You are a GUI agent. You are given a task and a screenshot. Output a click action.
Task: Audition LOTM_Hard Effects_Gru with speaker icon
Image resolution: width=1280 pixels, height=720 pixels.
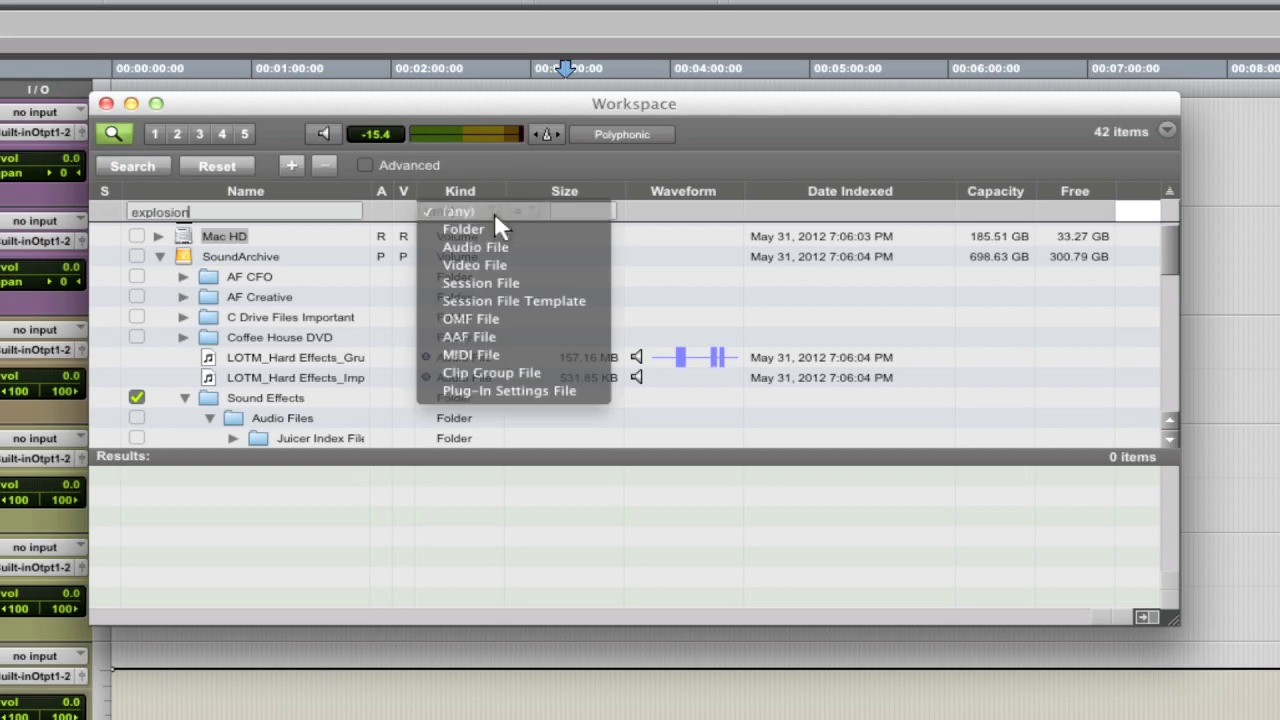tap(636, 357)
